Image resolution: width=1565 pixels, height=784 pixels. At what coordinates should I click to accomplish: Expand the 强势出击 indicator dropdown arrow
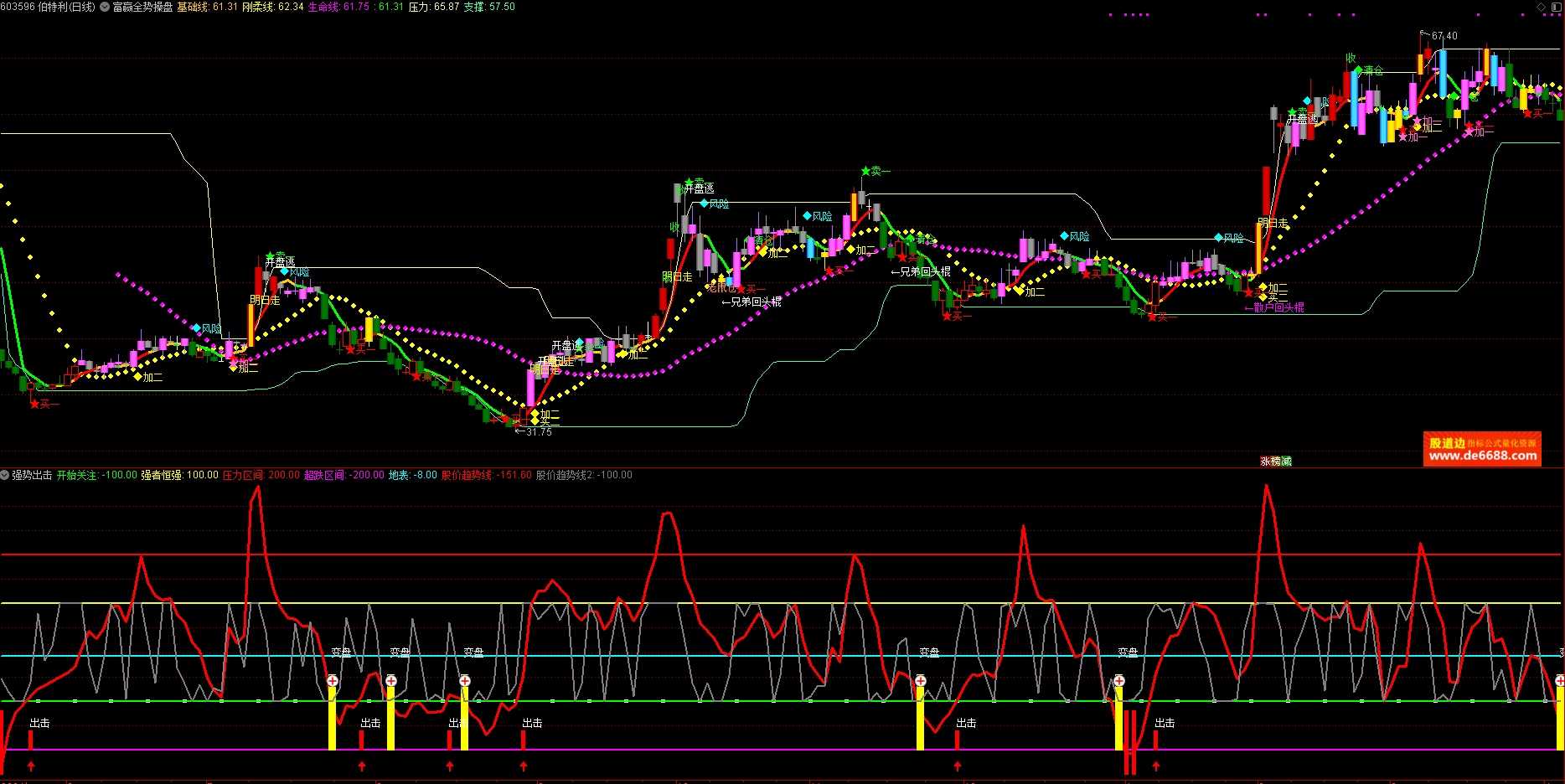point(5,475)
